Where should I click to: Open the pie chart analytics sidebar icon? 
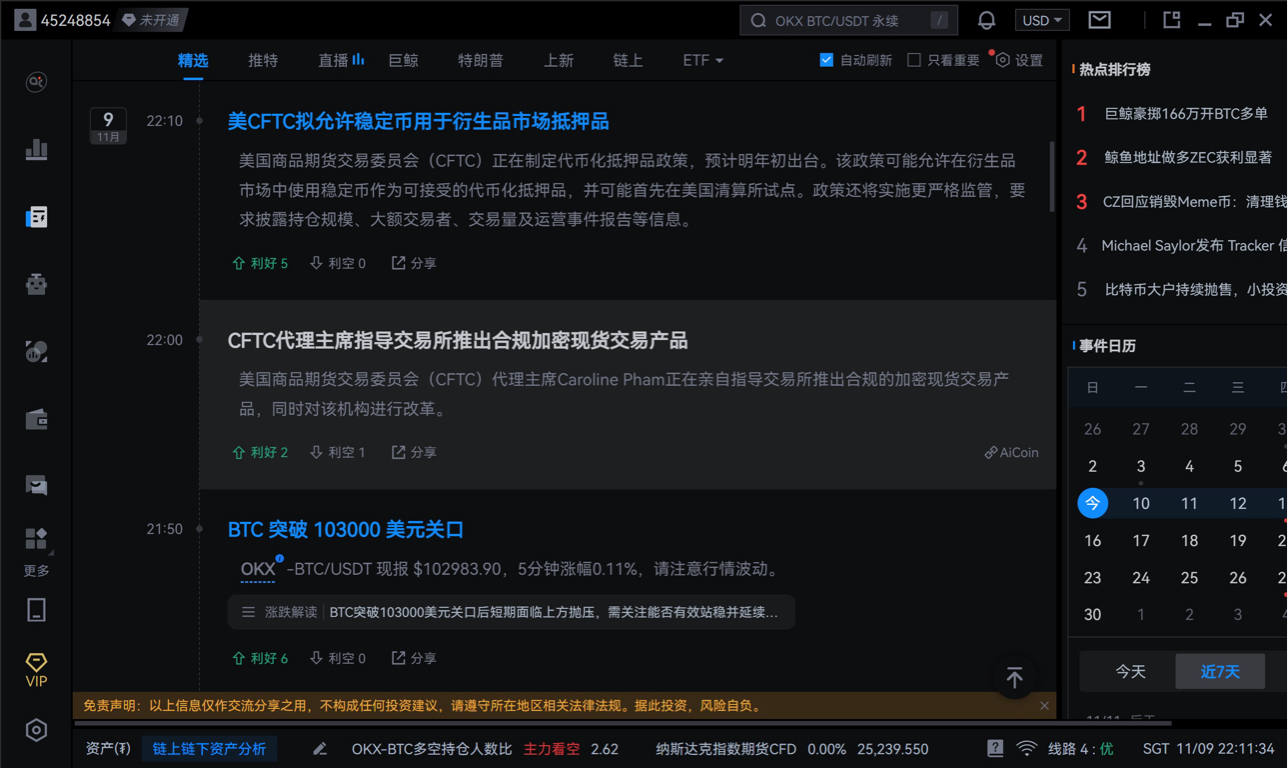tap(36, 351)
